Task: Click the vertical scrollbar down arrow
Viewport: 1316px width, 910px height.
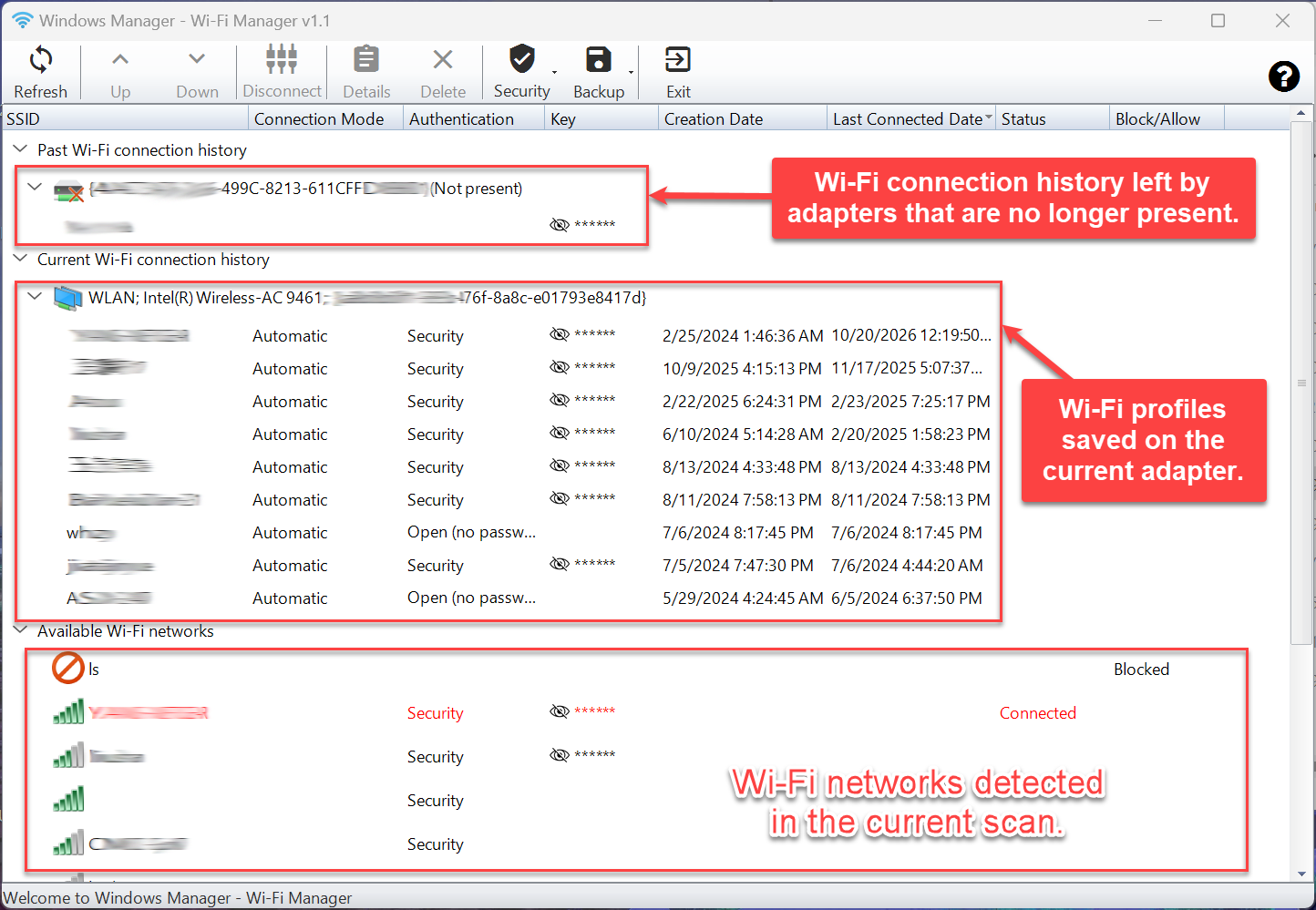Action: (x=1301, y=874)
